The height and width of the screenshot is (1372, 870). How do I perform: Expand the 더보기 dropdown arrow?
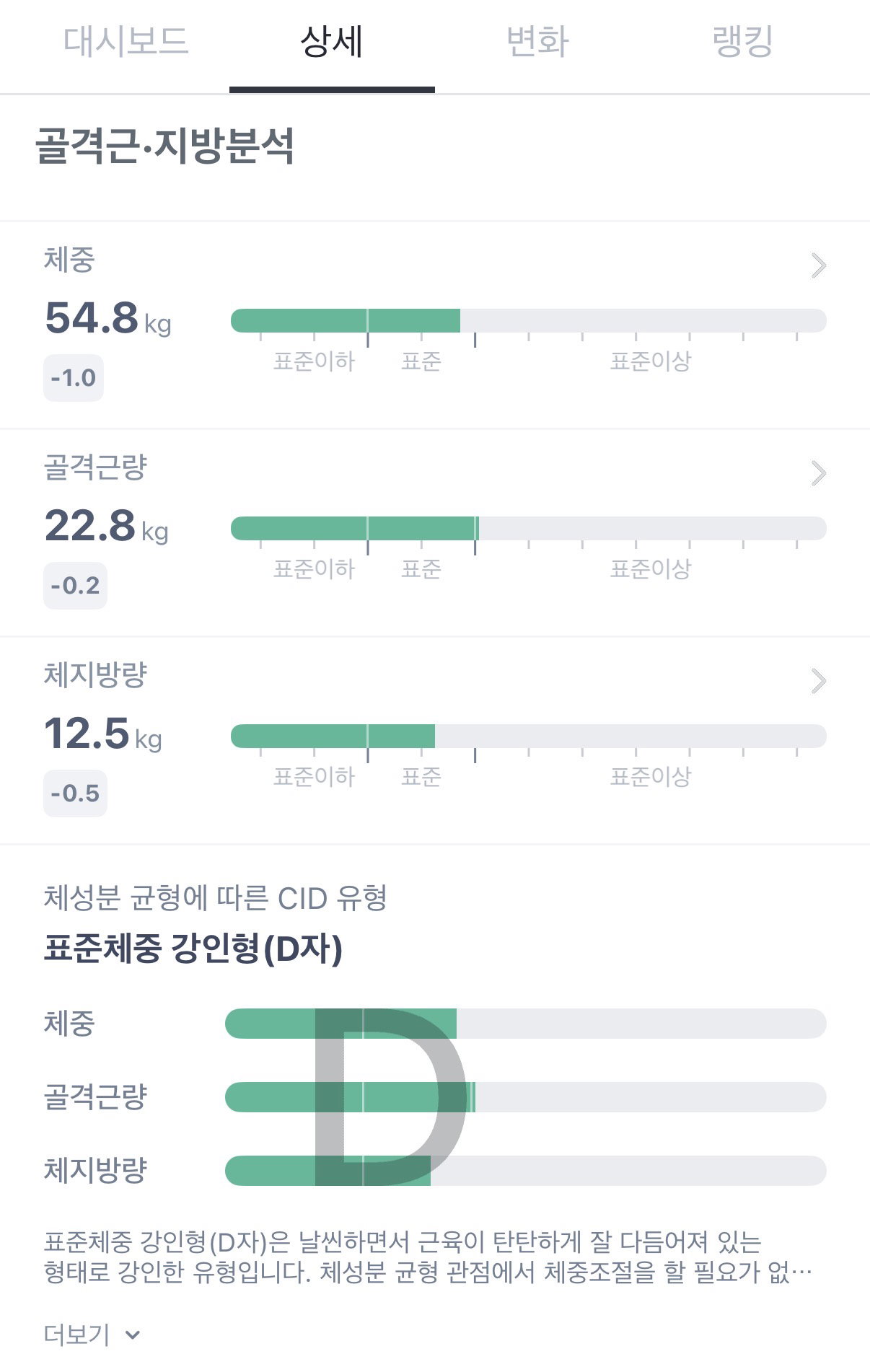[x=133, y=1335]
